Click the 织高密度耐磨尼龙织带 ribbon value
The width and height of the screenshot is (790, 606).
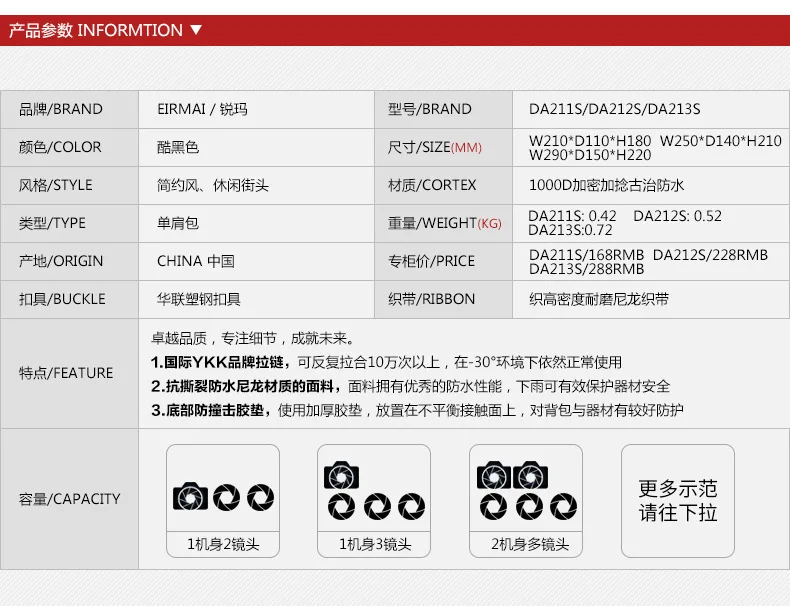tap(599, 299)
